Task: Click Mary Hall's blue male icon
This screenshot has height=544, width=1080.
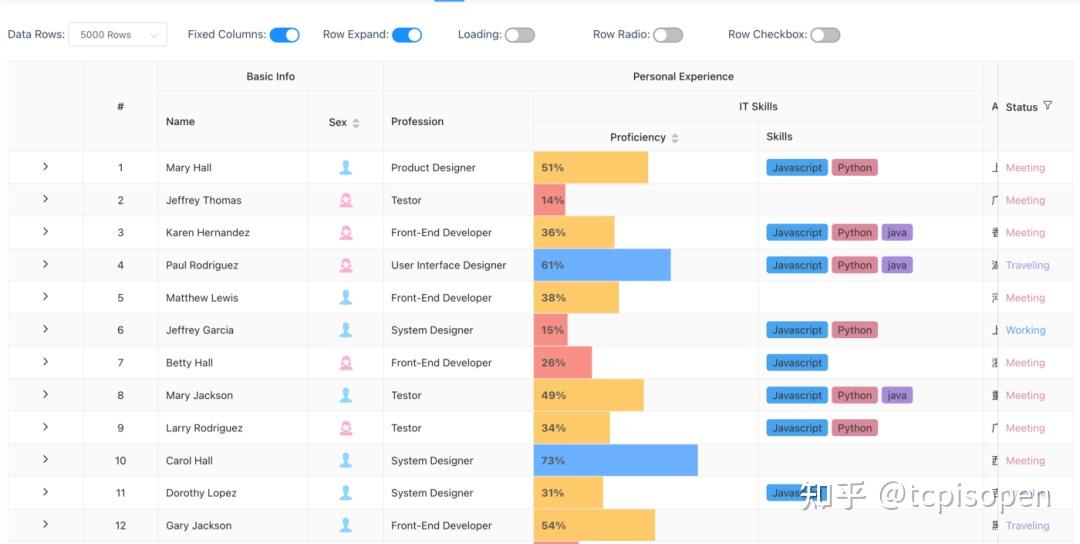Action: click(x=346, y=167)
